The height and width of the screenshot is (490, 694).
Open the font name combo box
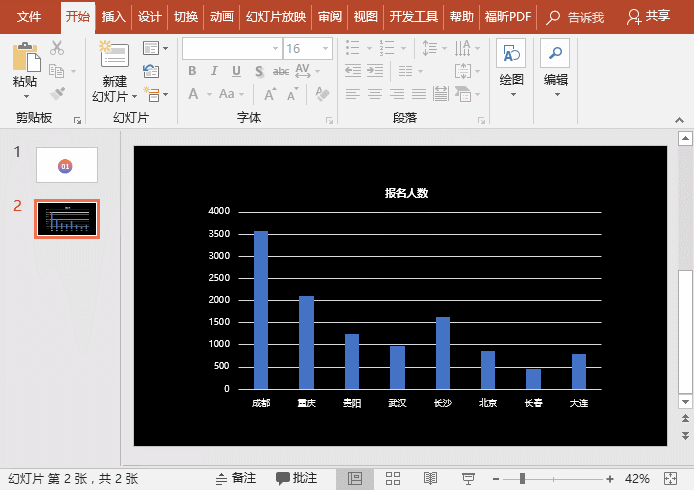tap(231, 48)
